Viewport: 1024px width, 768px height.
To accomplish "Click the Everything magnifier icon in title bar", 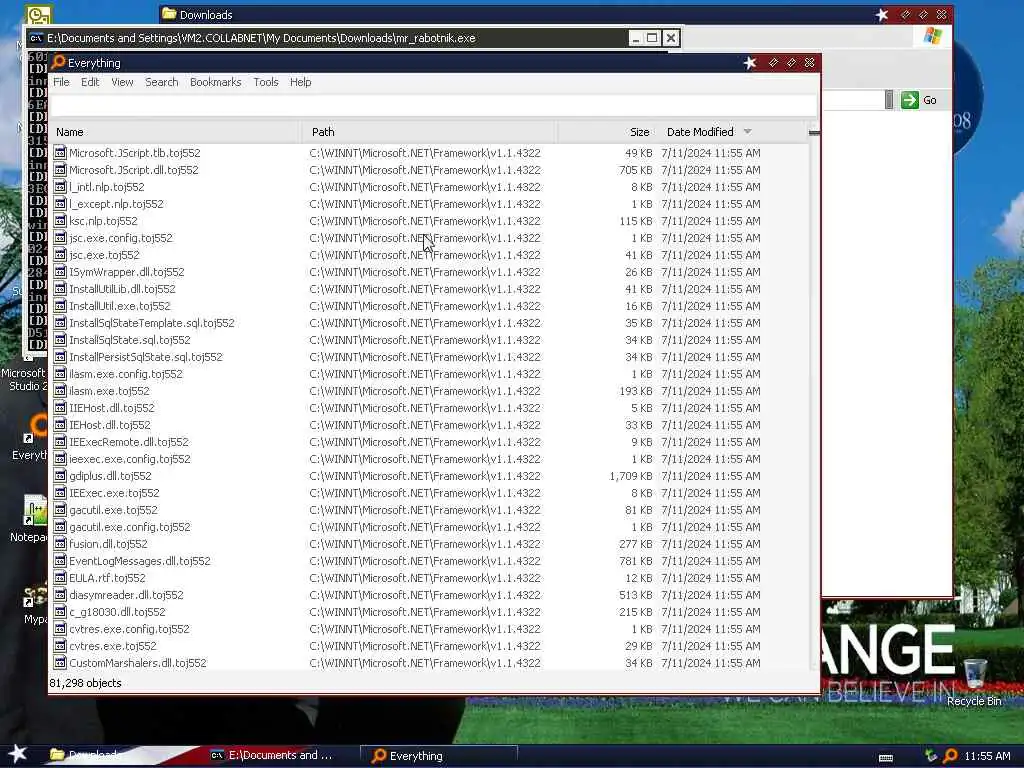I will pos(58,62).
